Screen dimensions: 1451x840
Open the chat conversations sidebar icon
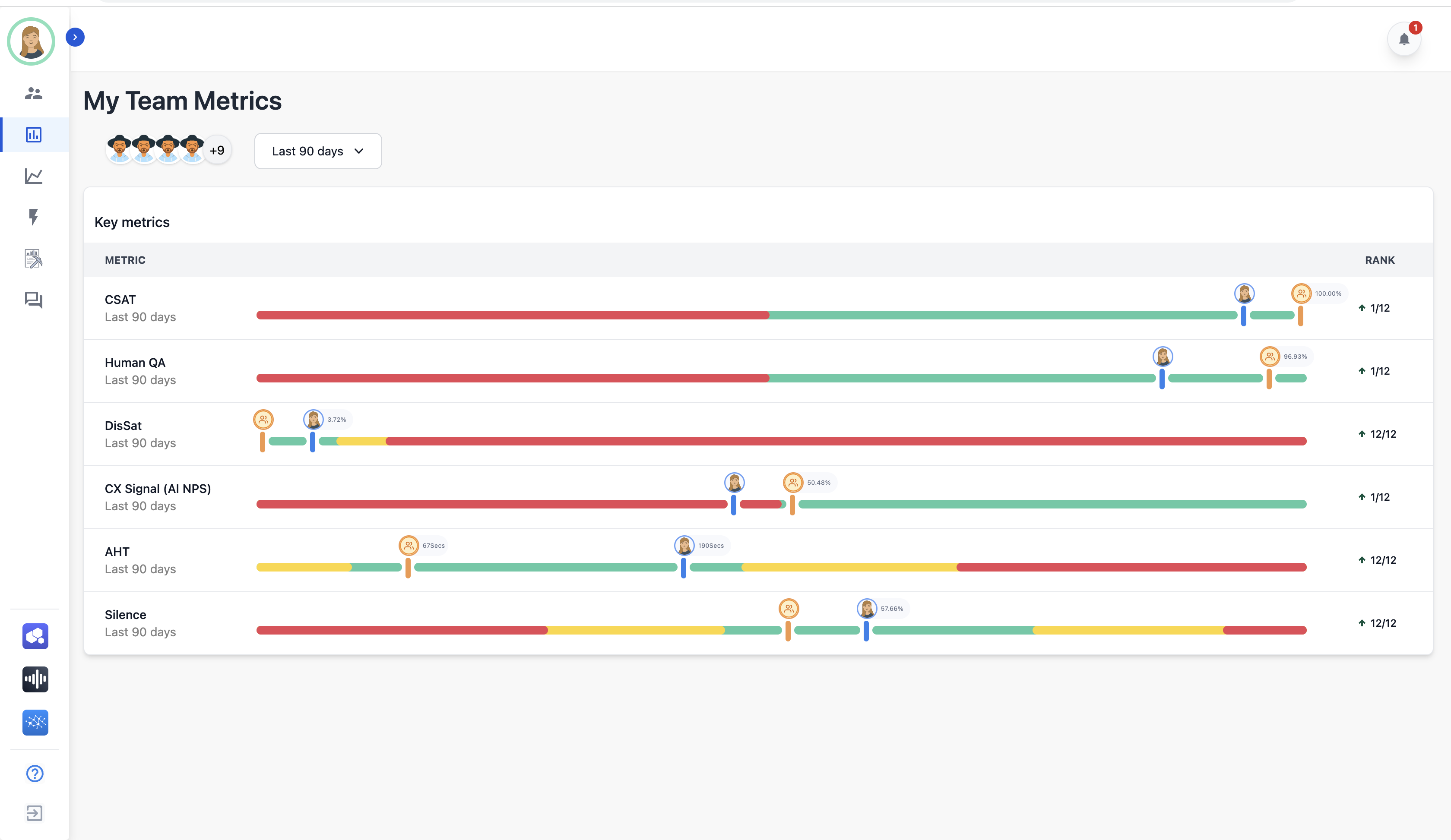[34, 300]
